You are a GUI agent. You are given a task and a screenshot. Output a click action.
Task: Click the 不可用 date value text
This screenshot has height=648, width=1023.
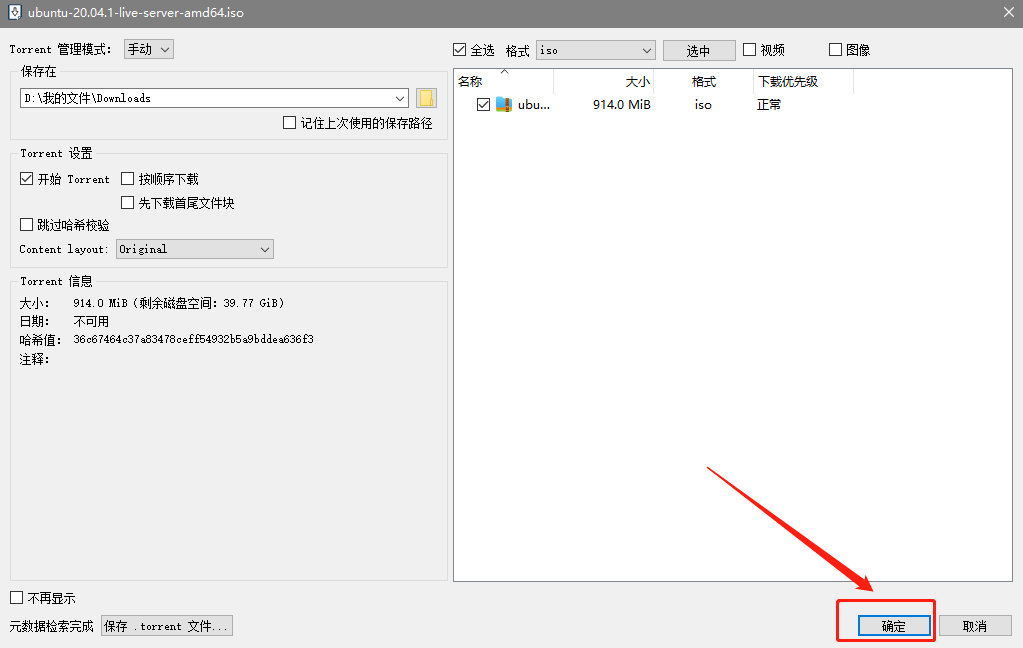tap(91, 321)
